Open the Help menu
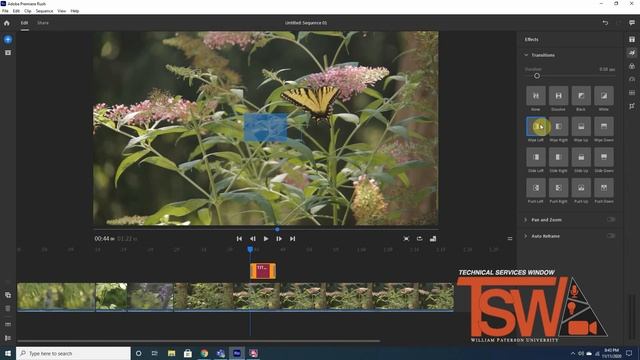 point(75,11)
